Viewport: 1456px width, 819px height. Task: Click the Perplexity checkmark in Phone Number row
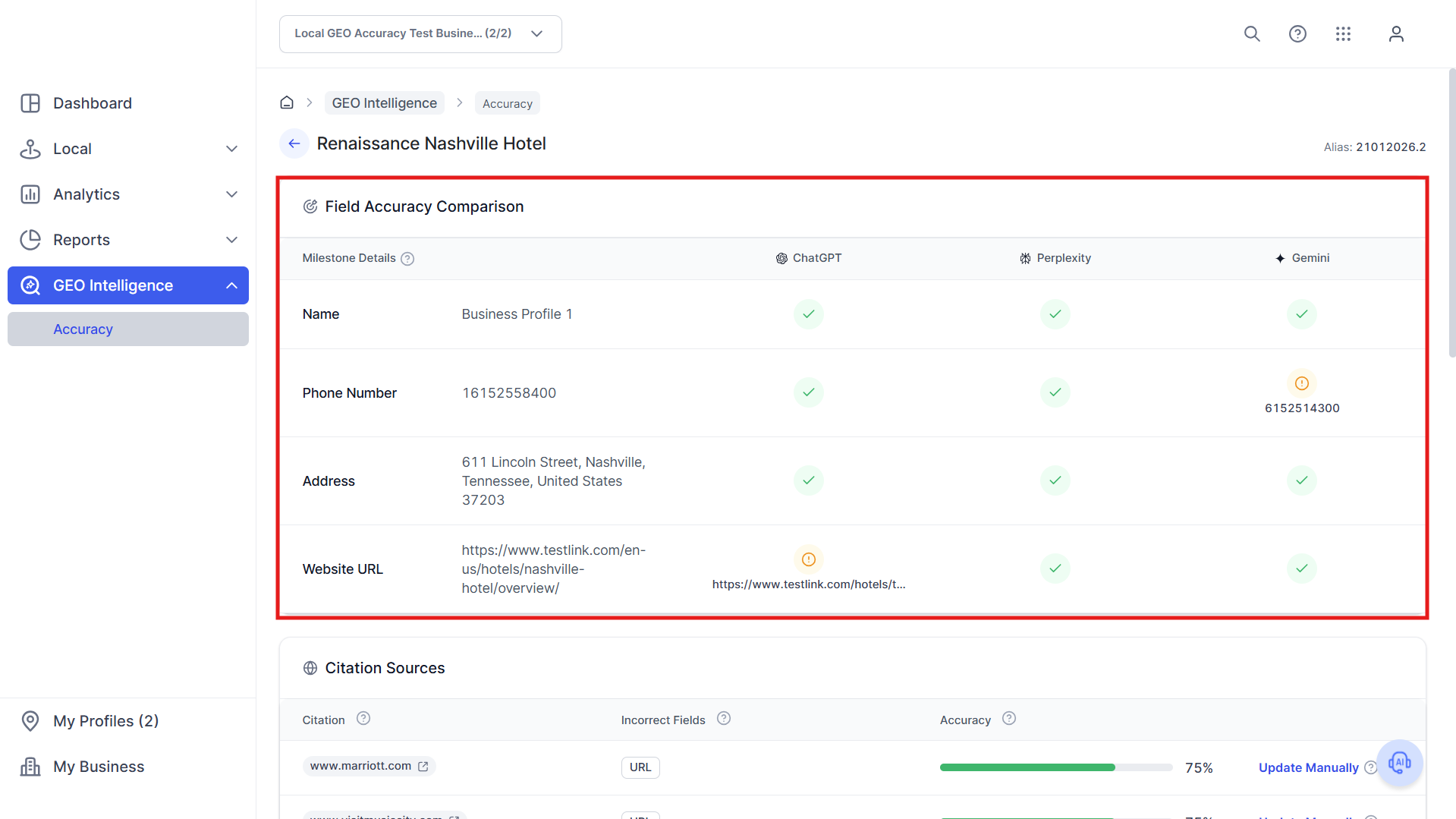[1055, 392]
